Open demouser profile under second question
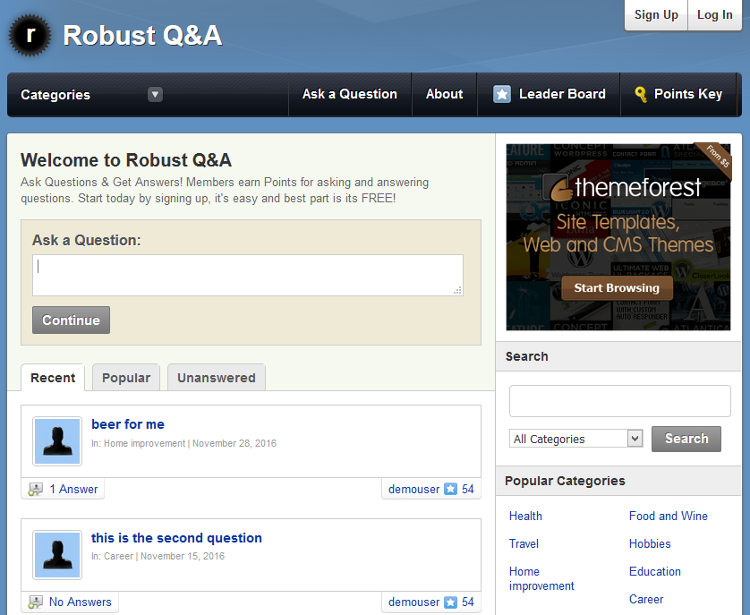This screenshot has height=615, width=750. [414, 602]
